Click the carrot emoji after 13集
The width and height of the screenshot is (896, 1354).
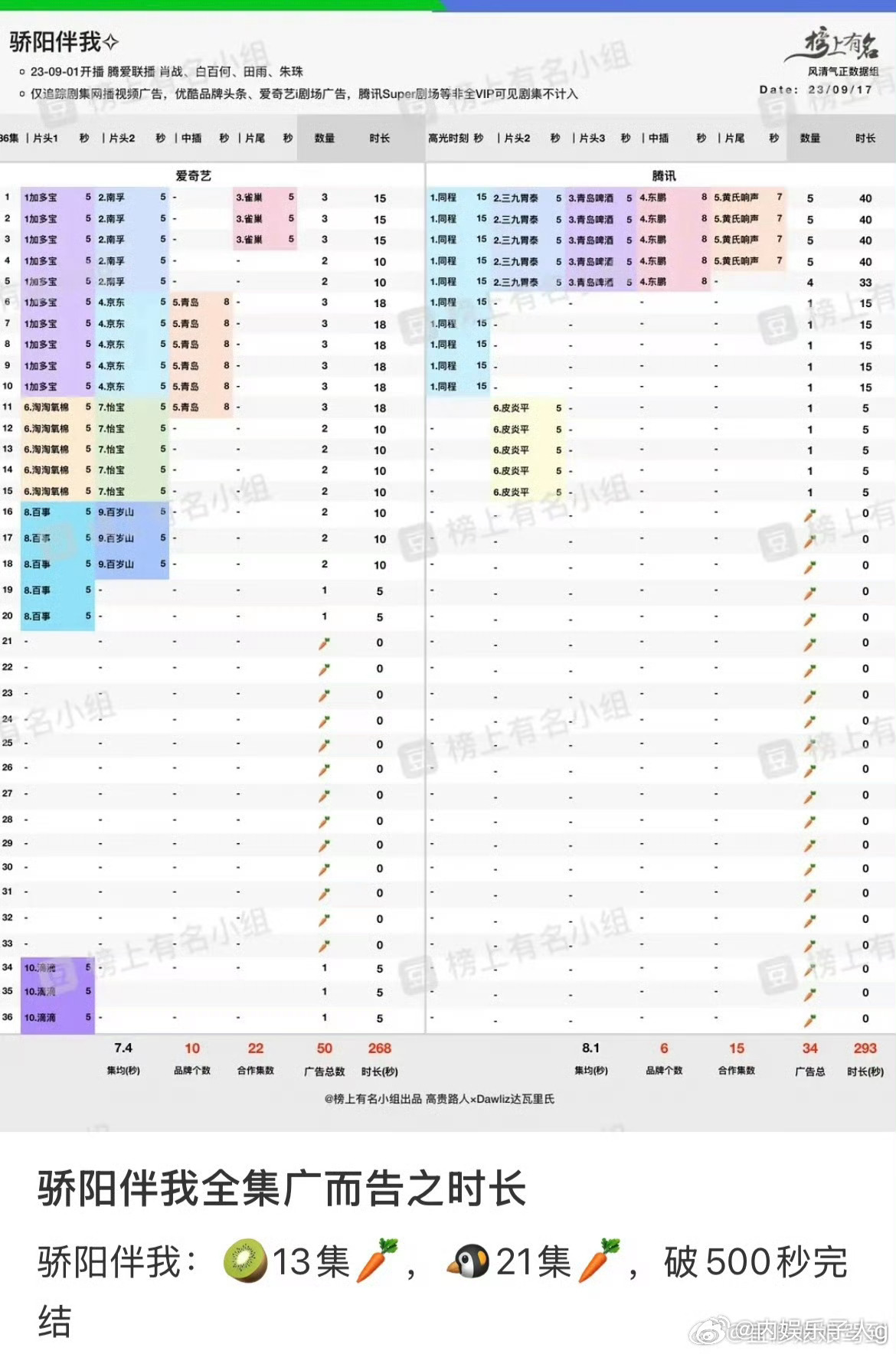click(377, 1261)
